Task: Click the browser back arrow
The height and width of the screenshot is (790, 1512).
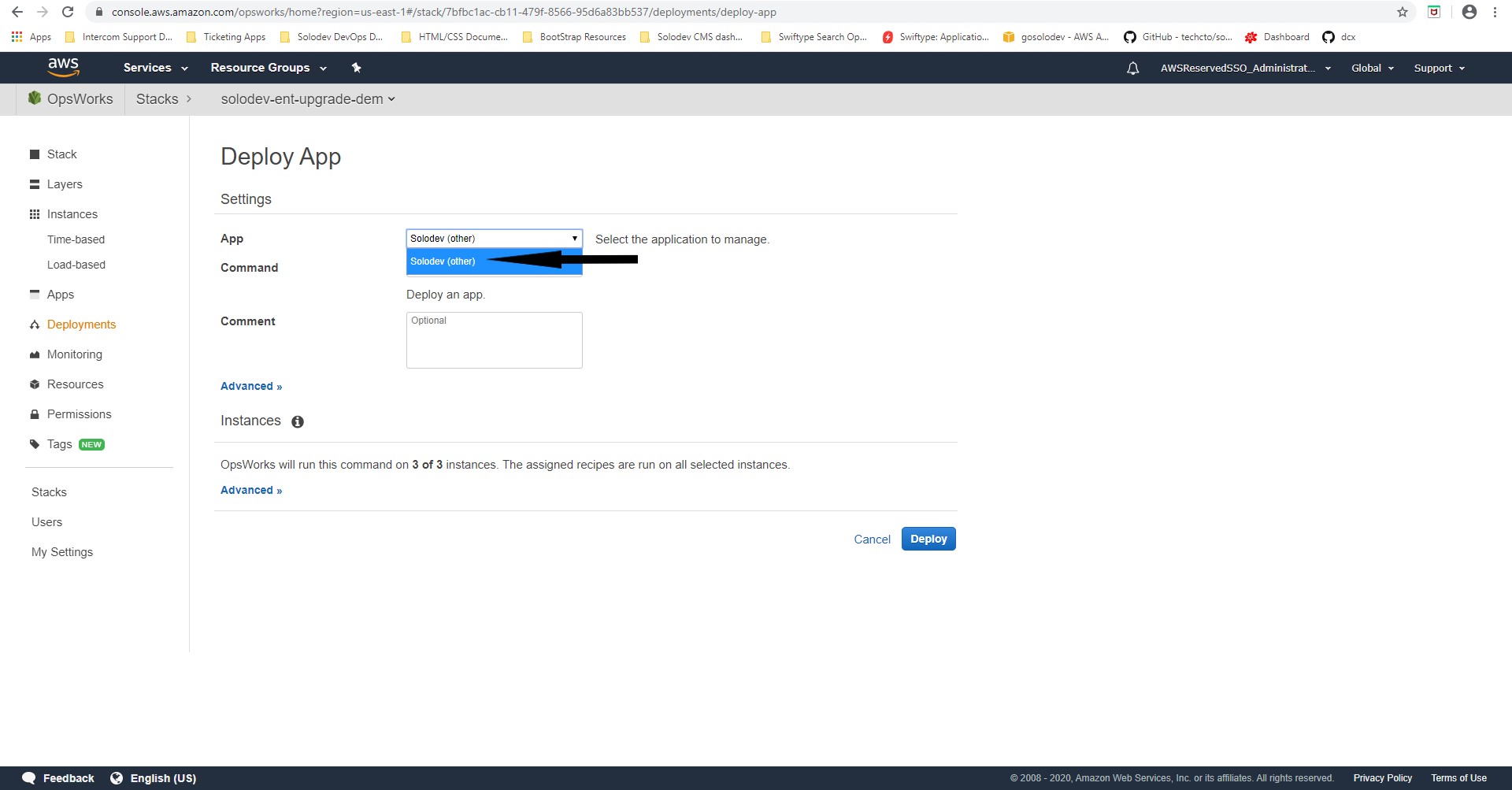Action: click(x=17, y=12)
